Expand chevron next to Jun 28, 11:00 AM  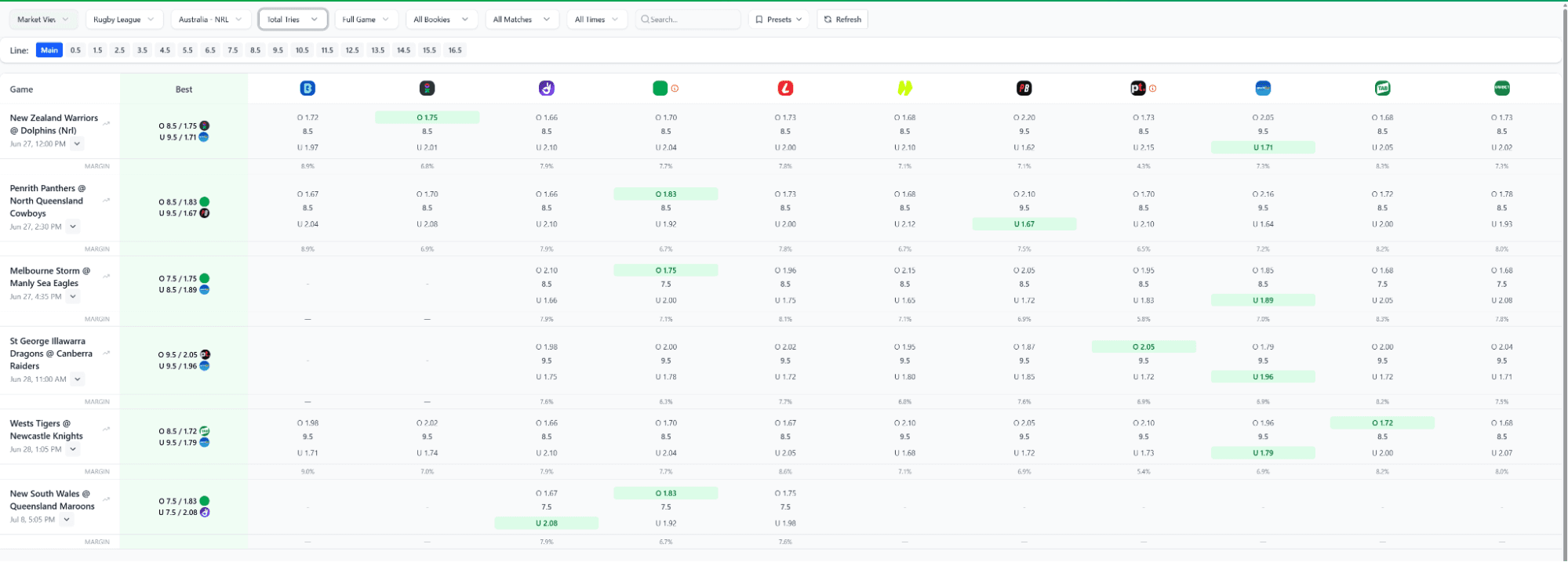(x=77, y=379)
